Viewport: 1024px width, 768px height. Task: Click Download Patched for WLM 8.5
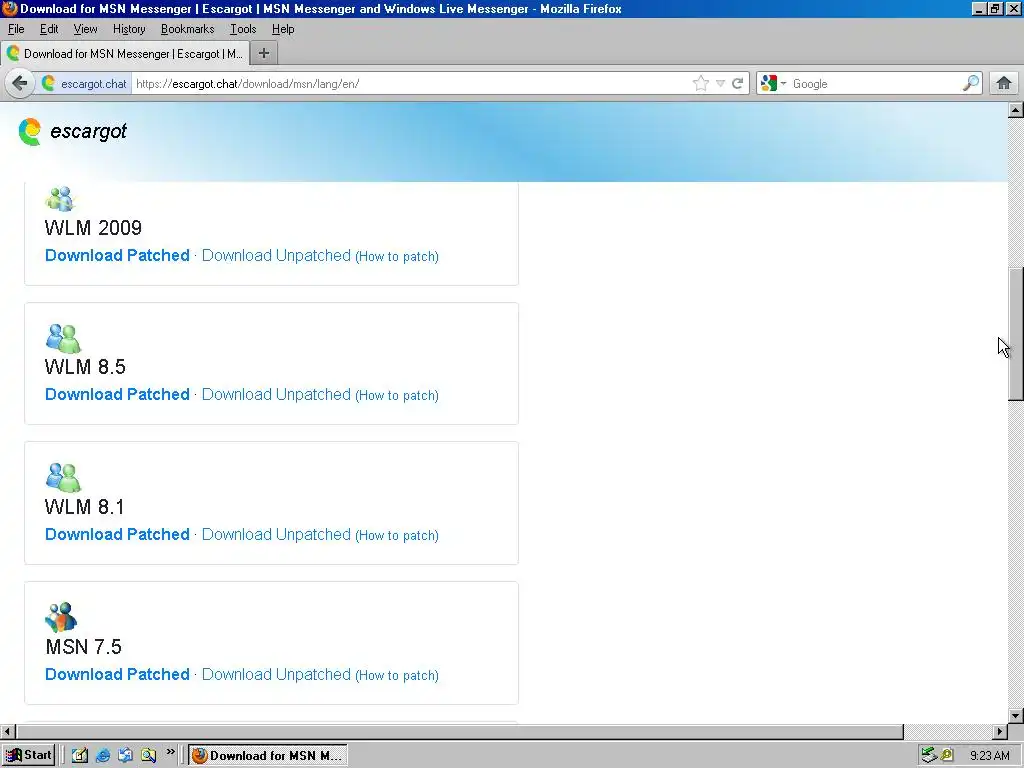tap(117, 394)
